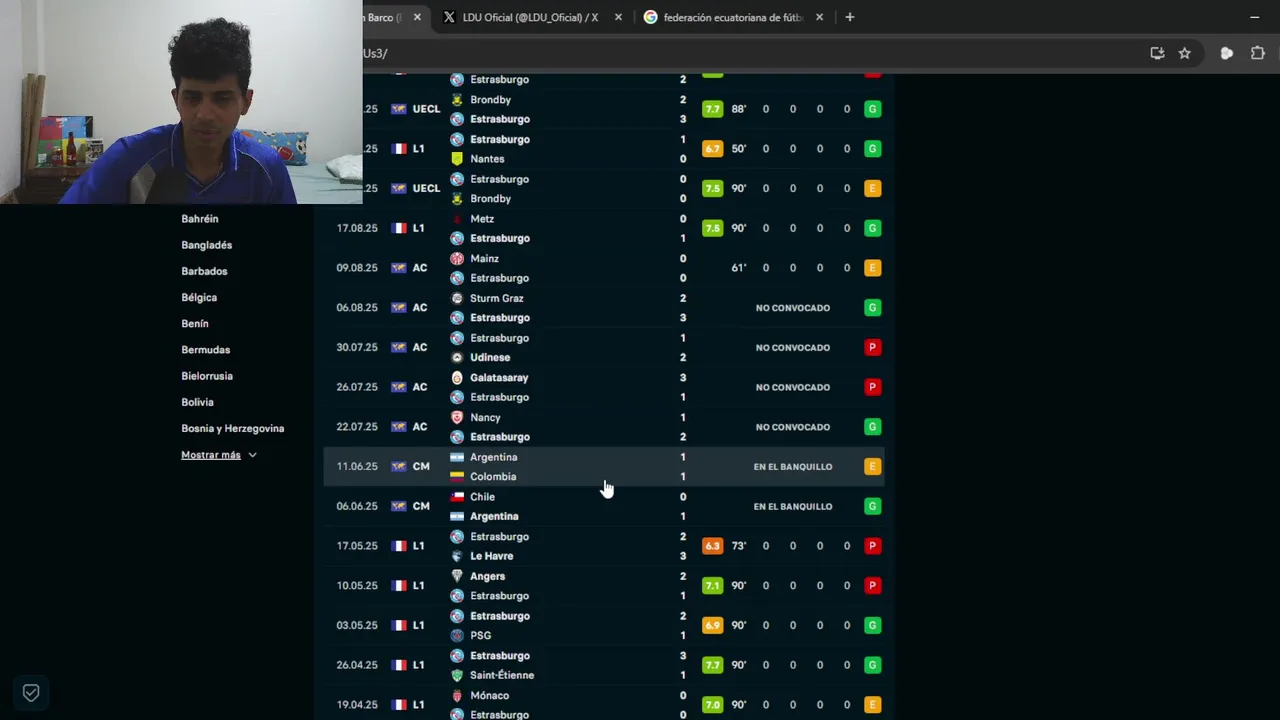1280x720 pixels.
Task: Click the green G result badge on 22.07.25
Action: point(872,427)
